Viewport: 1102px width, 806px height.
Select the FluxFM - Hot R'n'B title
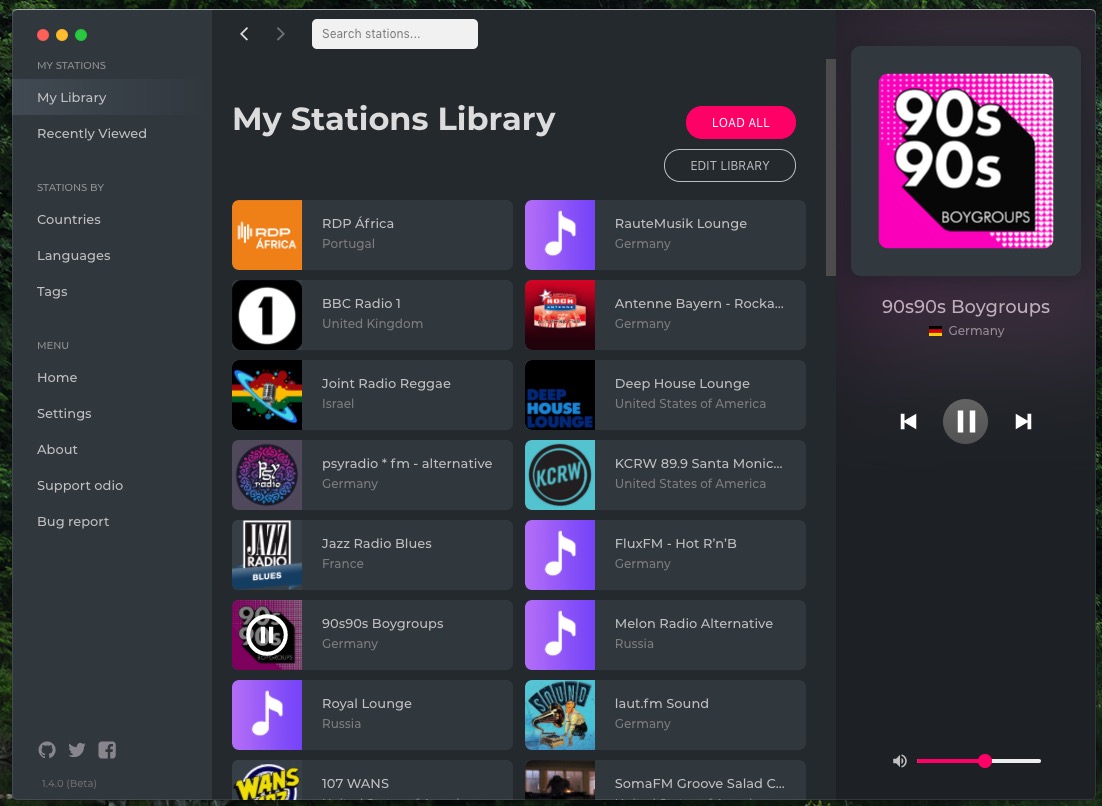coord(675,544)
